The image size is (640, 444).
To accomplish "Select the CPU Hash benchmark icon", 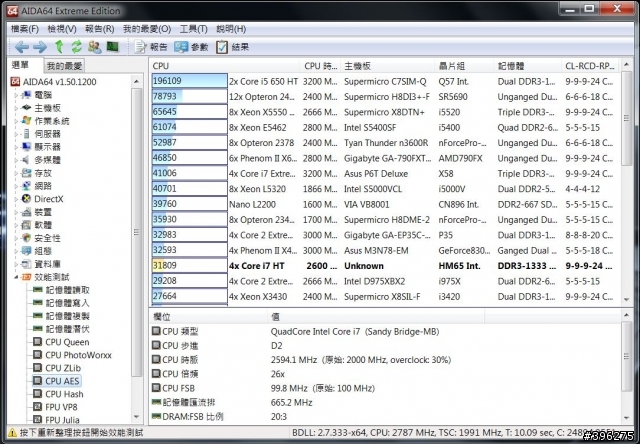I will (37, 394).
